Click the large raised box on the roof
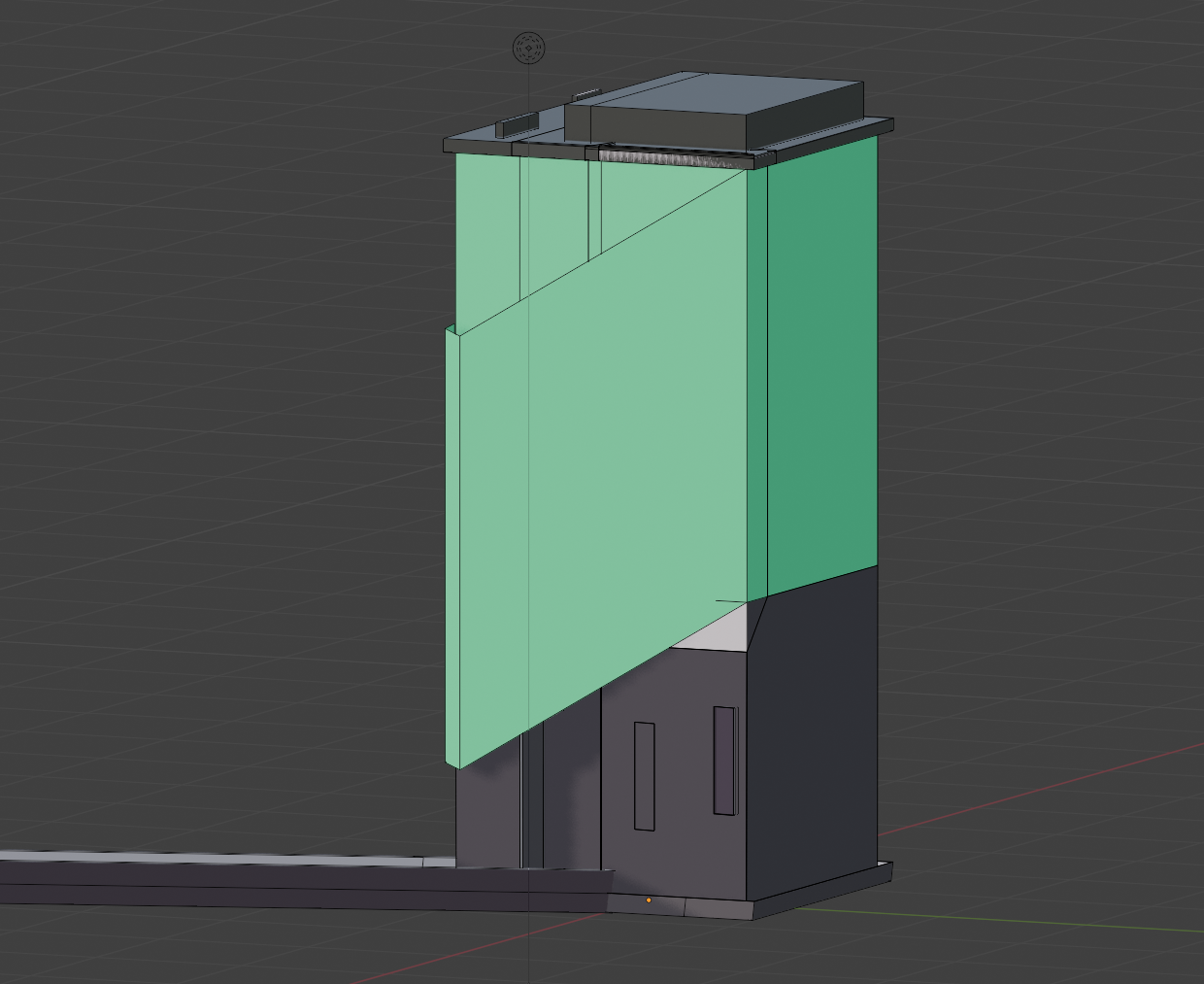Viewport: 1204px width, 984px height. pyautogui.click(x=714, y=112)
